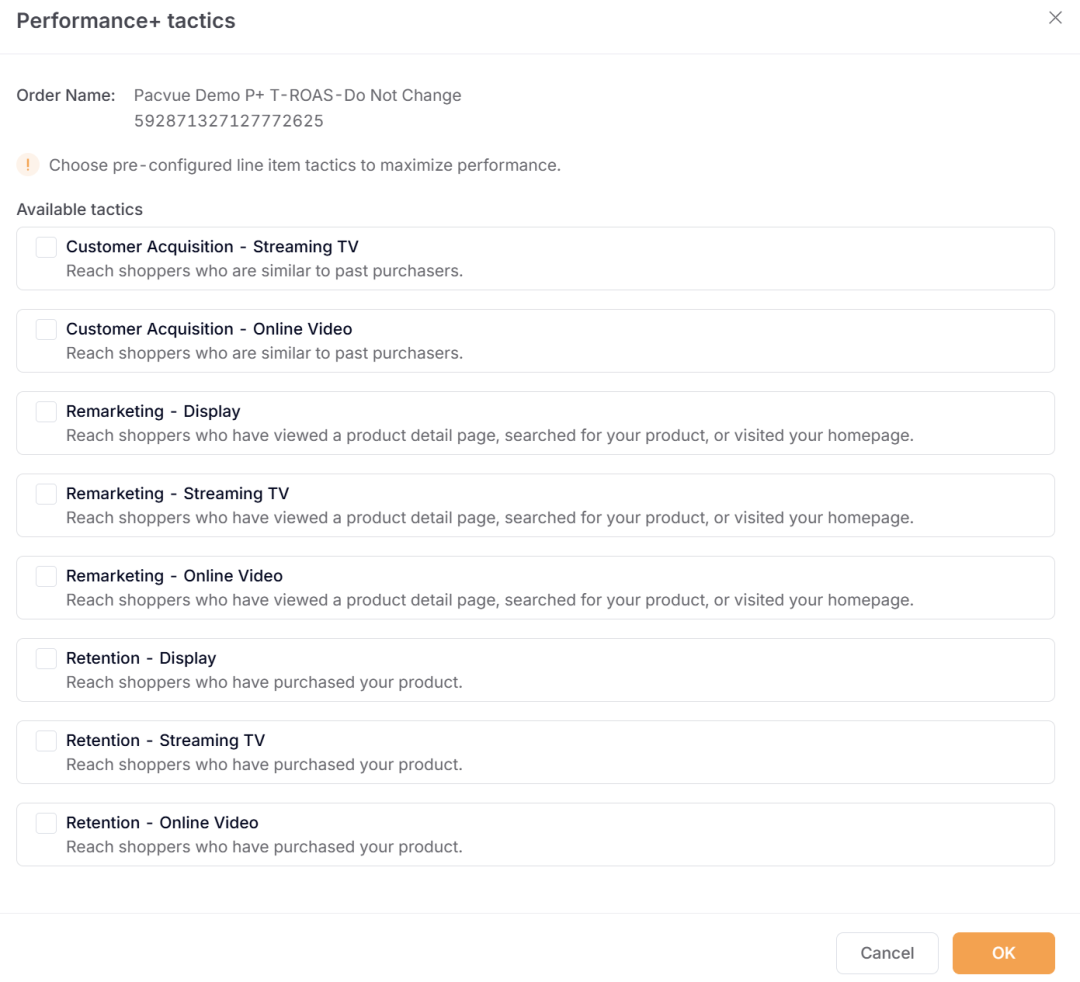
Task: Close the Performance+ tactics dialog
Action: pos(1055,18)
